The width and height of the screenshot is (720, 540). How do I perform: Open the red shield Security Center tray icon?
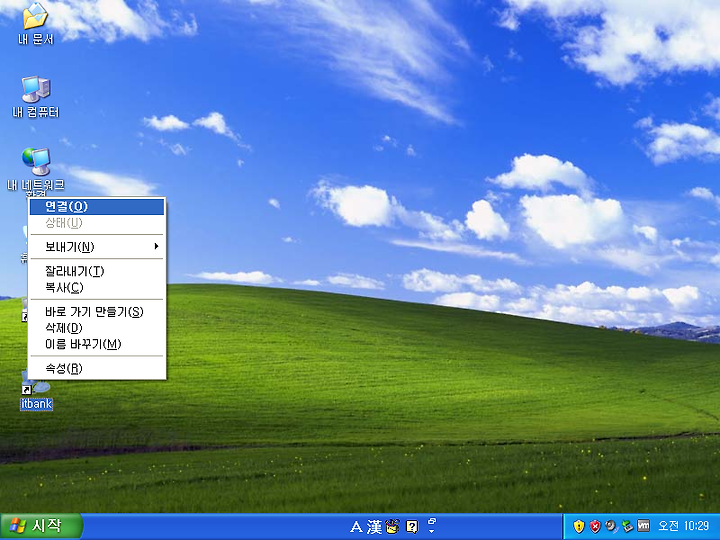595,526
